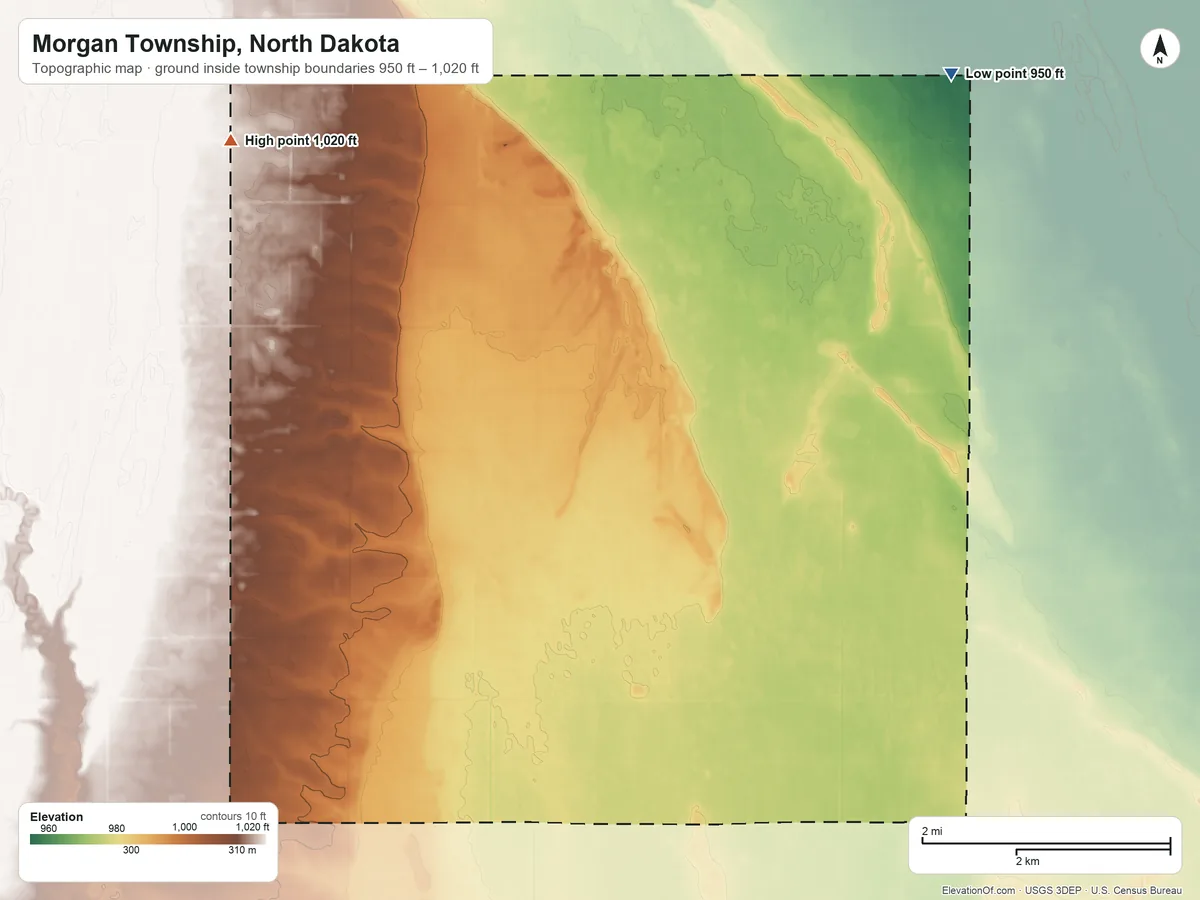Click the 'contours 10 ft' legend note
Screen dimensions: 1200x900
pos(234,816)
